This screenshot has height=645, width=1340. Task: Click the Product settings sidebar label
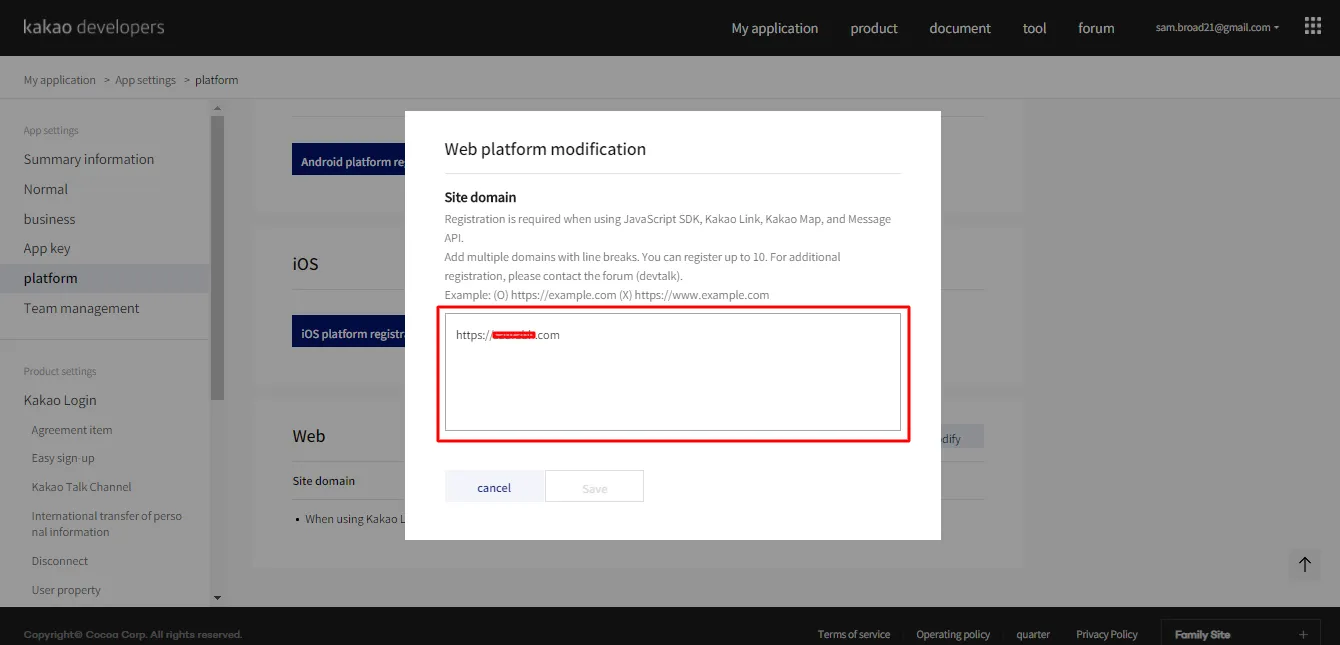(x=60, y=372)
